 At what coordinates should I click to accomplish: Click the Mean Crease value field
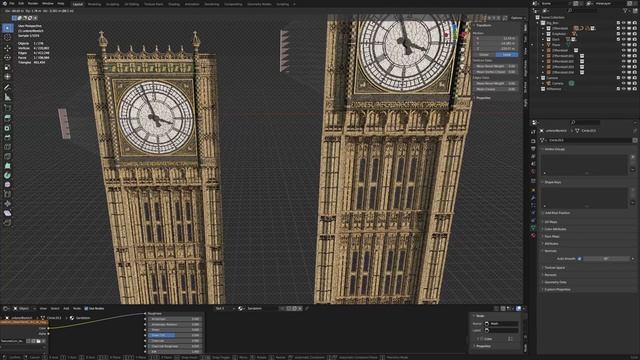pyautogui.click(x=496, y=89)
